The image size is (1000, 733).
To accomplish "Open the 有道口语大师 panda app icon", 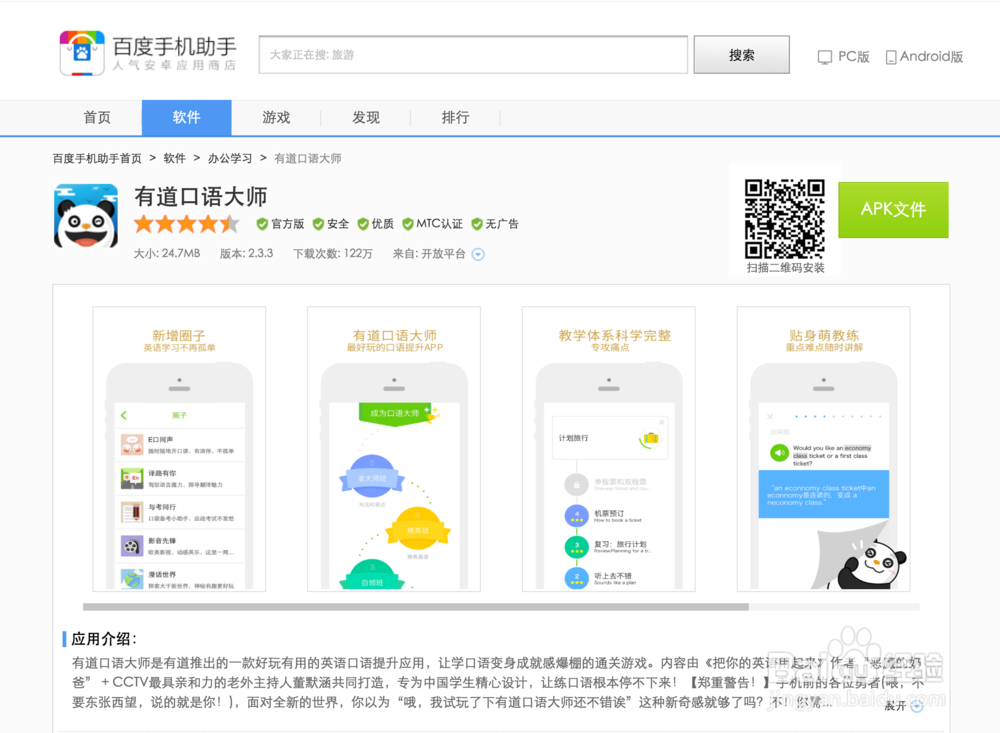I will [86, 216].
